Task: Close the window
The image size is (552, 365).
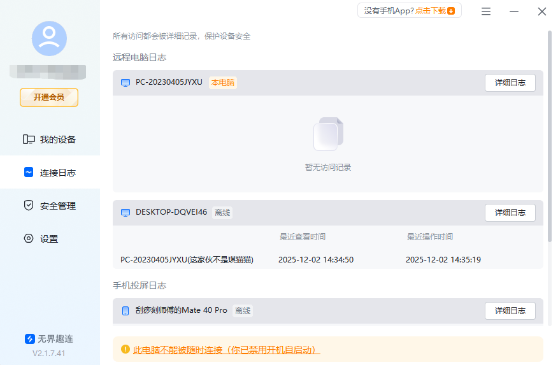Action: 542,12
